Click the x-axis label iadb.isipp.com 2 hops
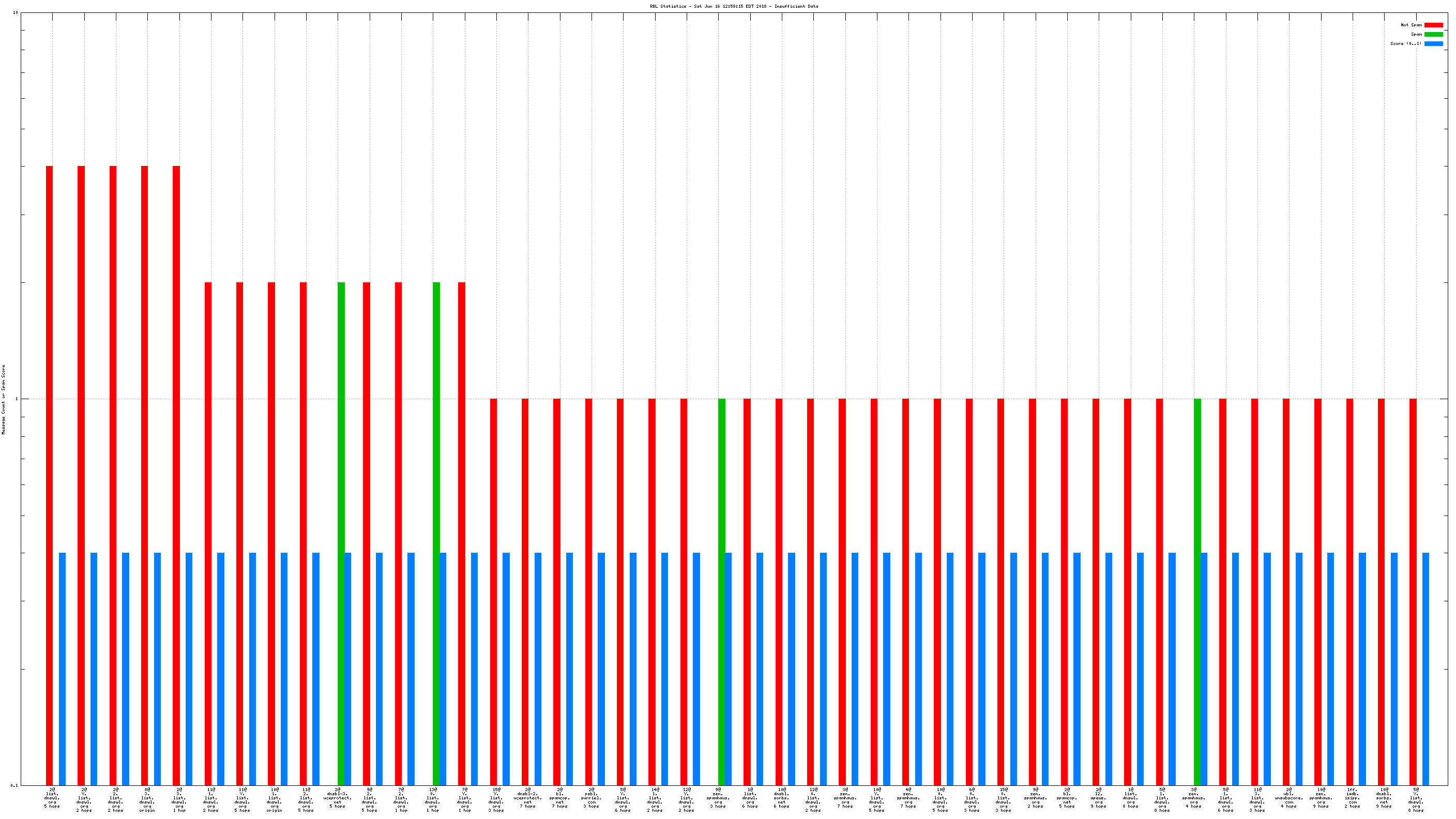Screen dimensions: 1456x819 [1352, 799]
